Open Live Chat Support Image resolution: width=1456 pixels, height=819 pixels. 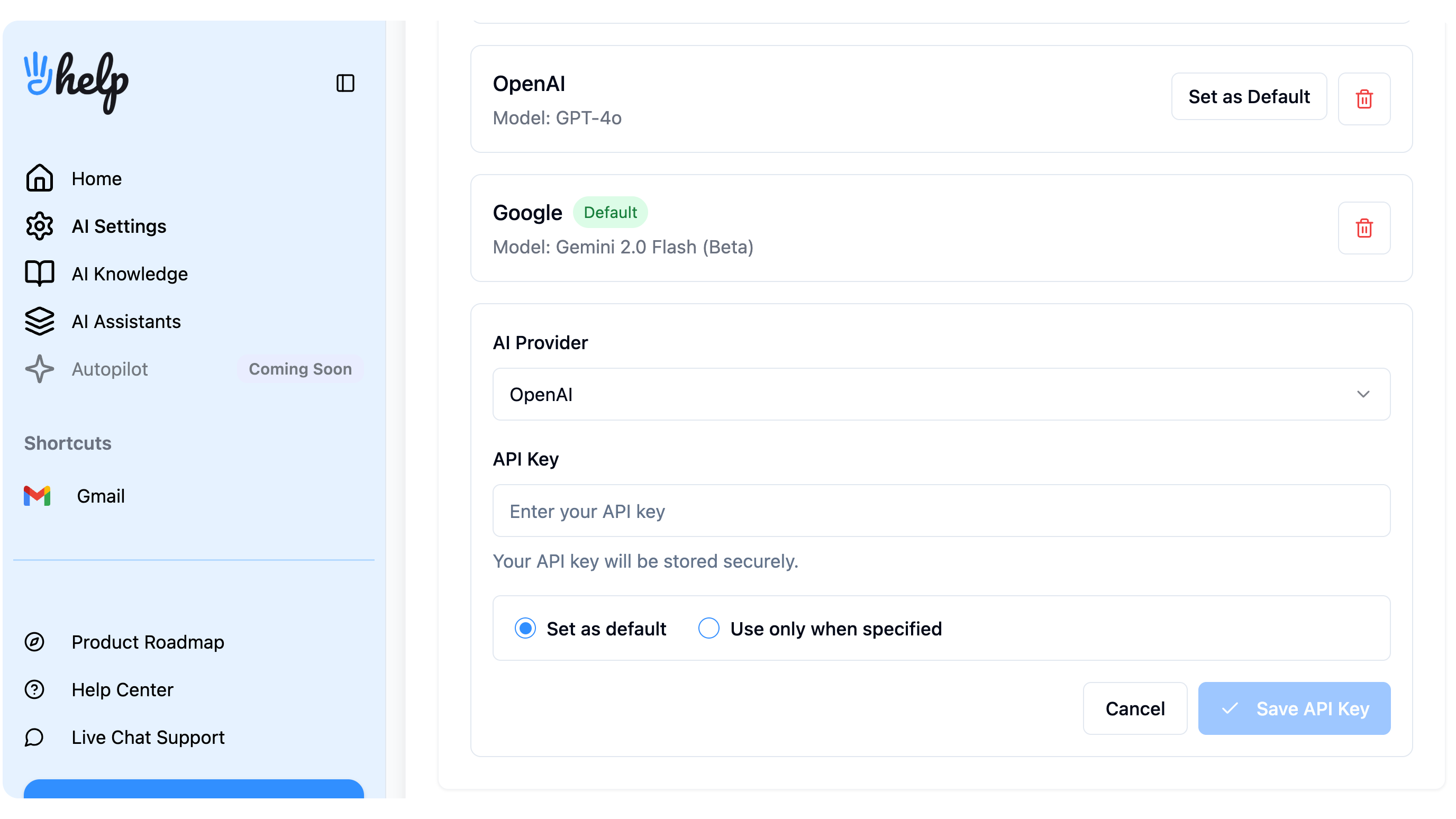(x=148, y=737)
